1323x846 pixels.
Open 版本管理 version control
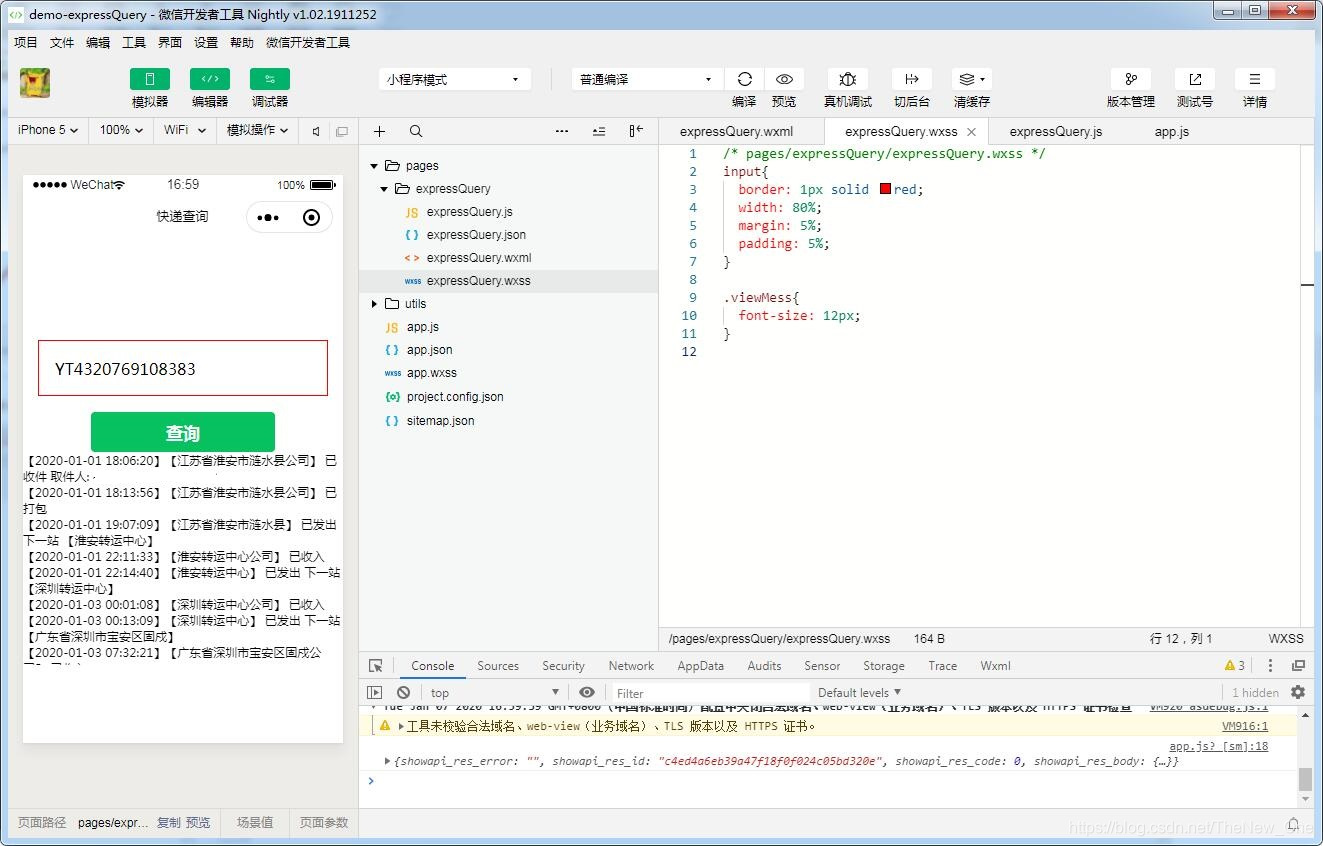coord(1131,79)
